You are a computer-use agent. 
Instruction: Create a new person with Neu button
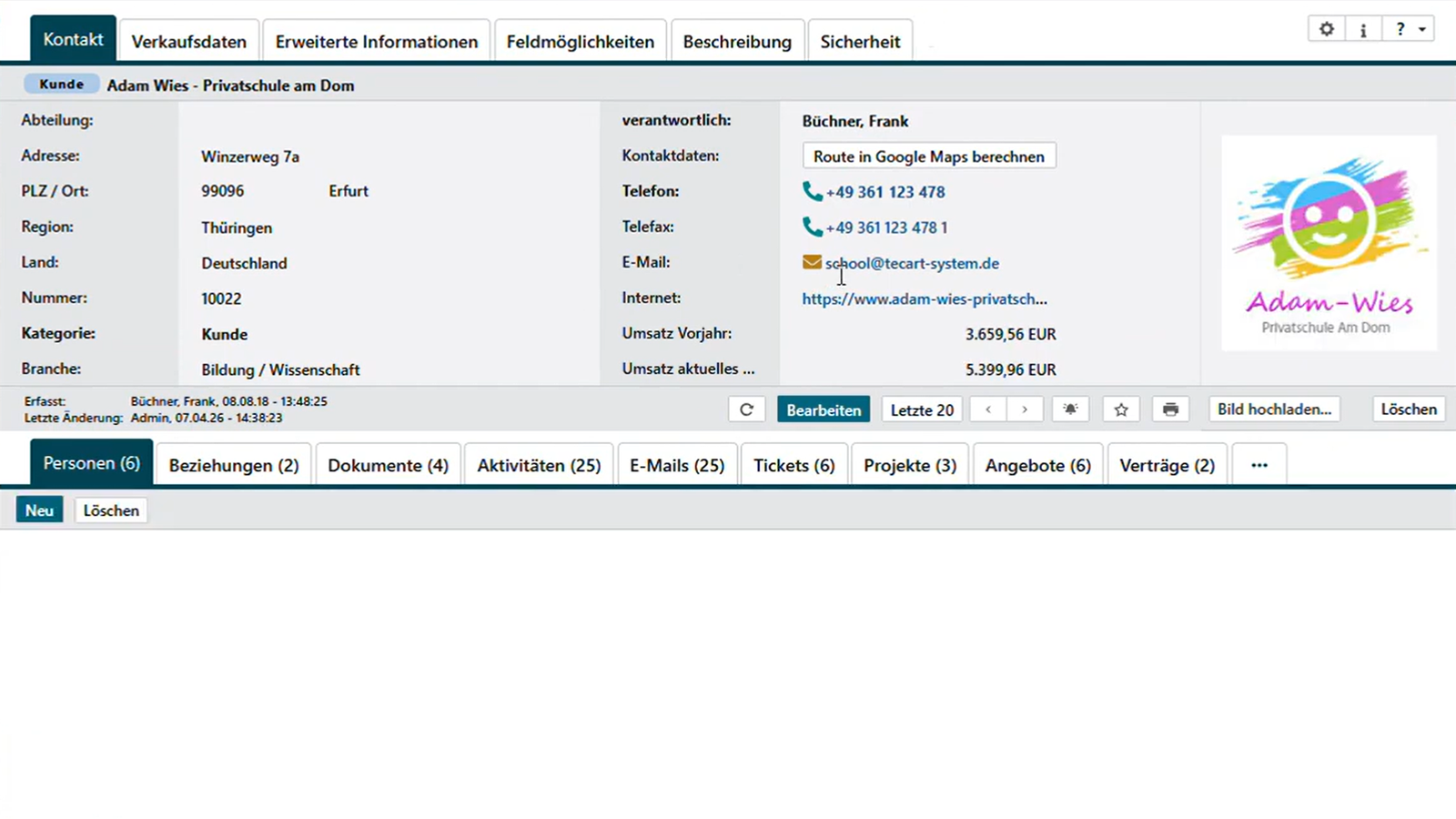39,511
